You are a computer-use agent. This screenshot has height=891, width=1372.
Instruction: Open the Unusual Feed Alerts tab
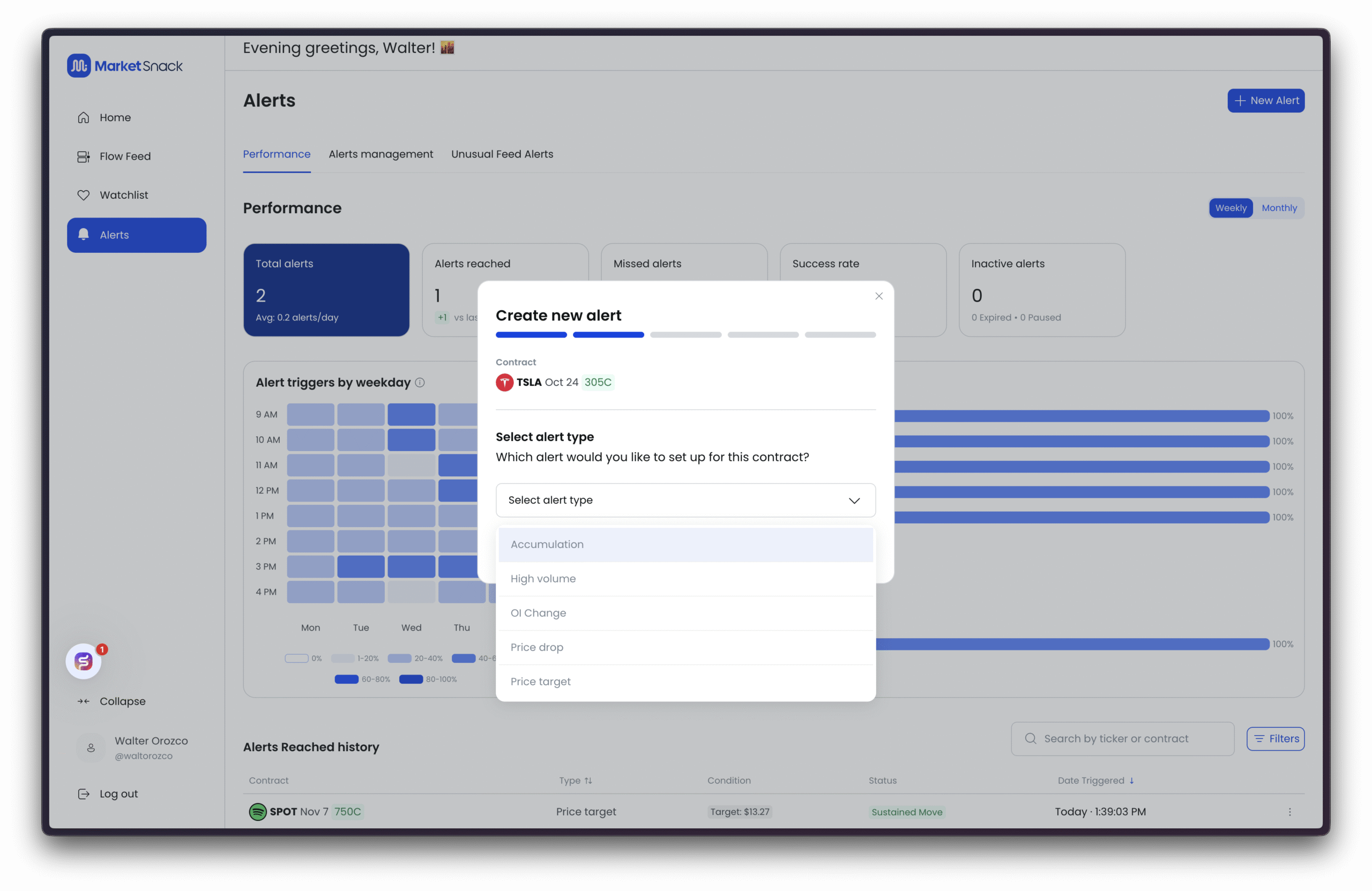click(x=502, y=154)
